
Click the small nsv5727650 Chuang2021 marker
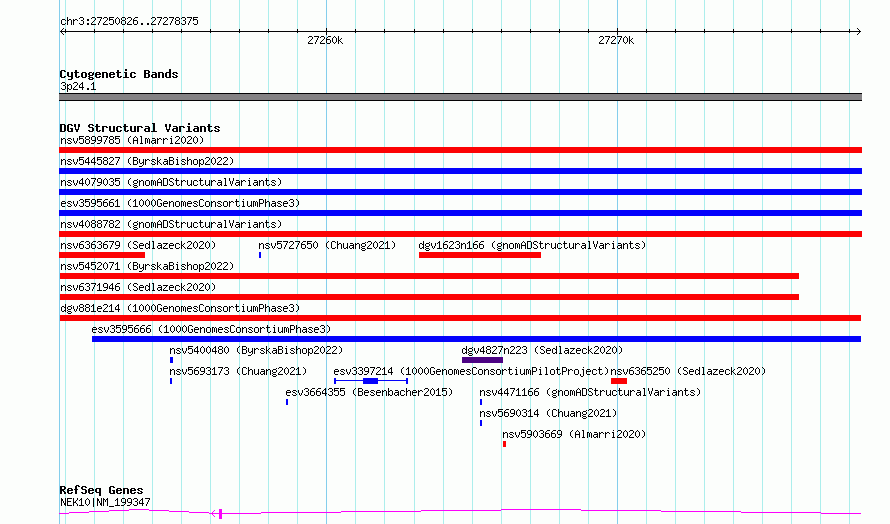click(260, 255)
